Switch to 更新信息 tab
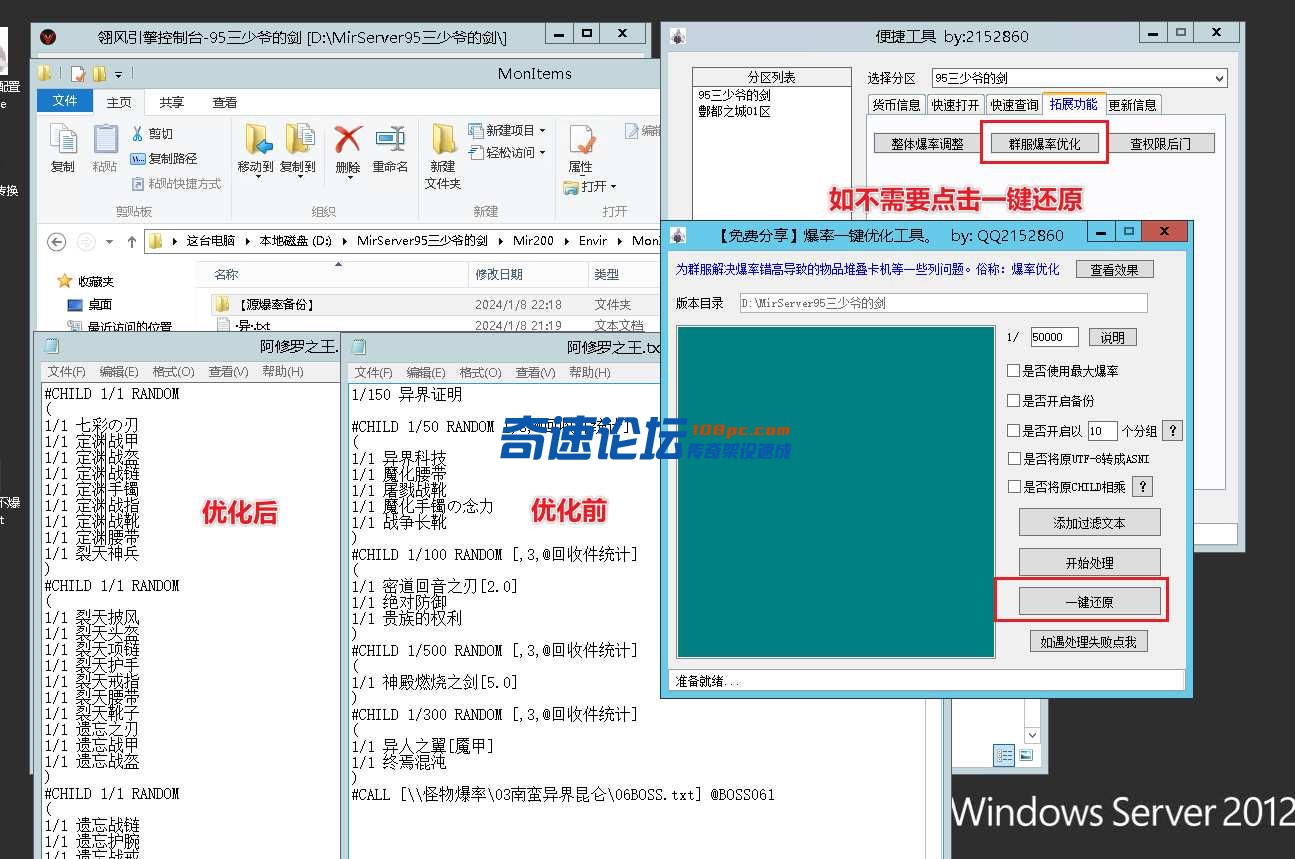The width and height of the screenshot is (1295, 859). [1132, 105]
